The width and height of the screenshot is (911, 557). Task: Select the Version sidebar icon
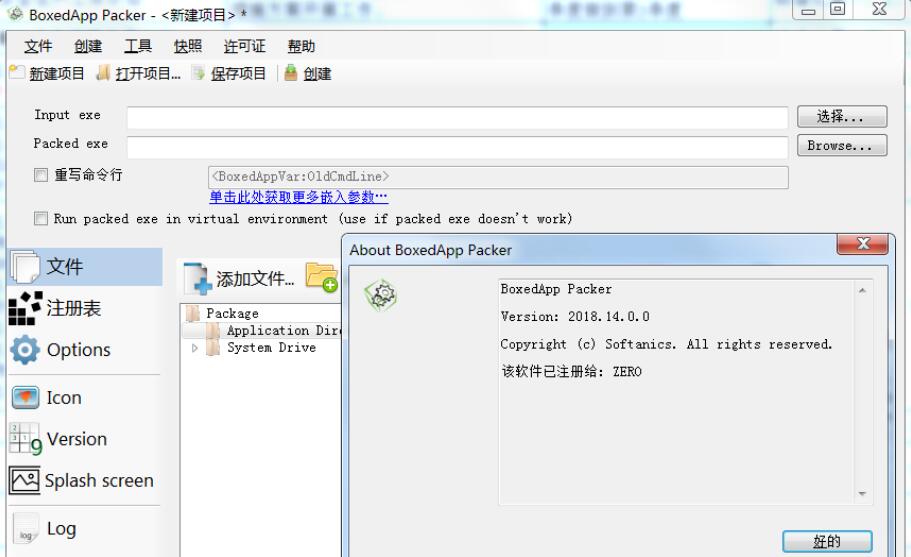[x=26, y=439]
